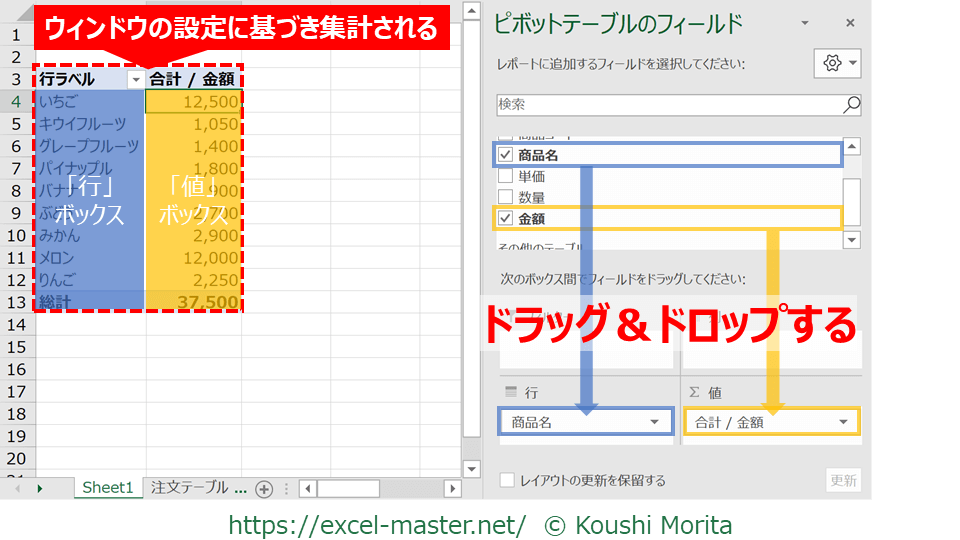Open the task pane options dropdown arrow
Screen dimensions: 960x540
pos(811,23)
